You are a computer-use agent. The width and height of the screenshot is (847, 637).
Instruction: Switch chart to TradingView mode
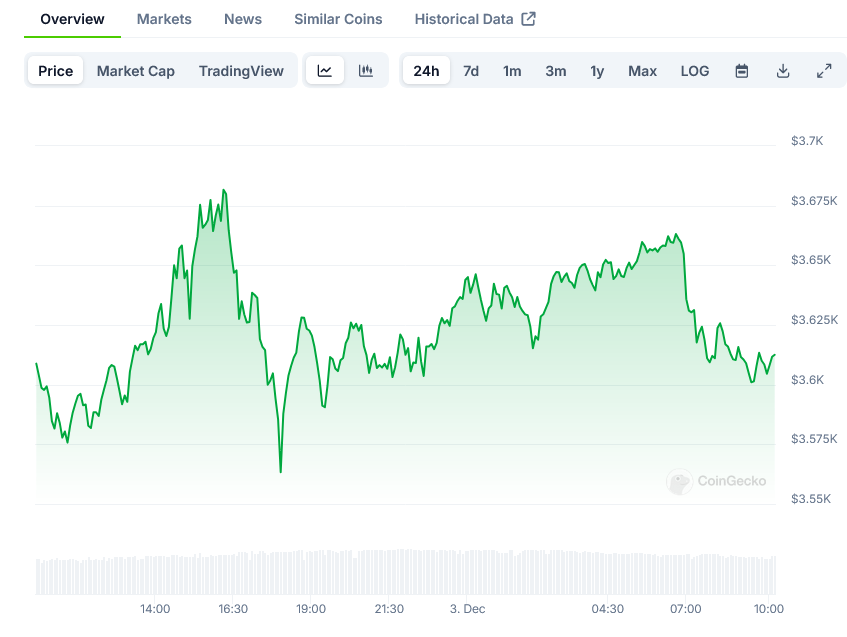coord(241,71)
